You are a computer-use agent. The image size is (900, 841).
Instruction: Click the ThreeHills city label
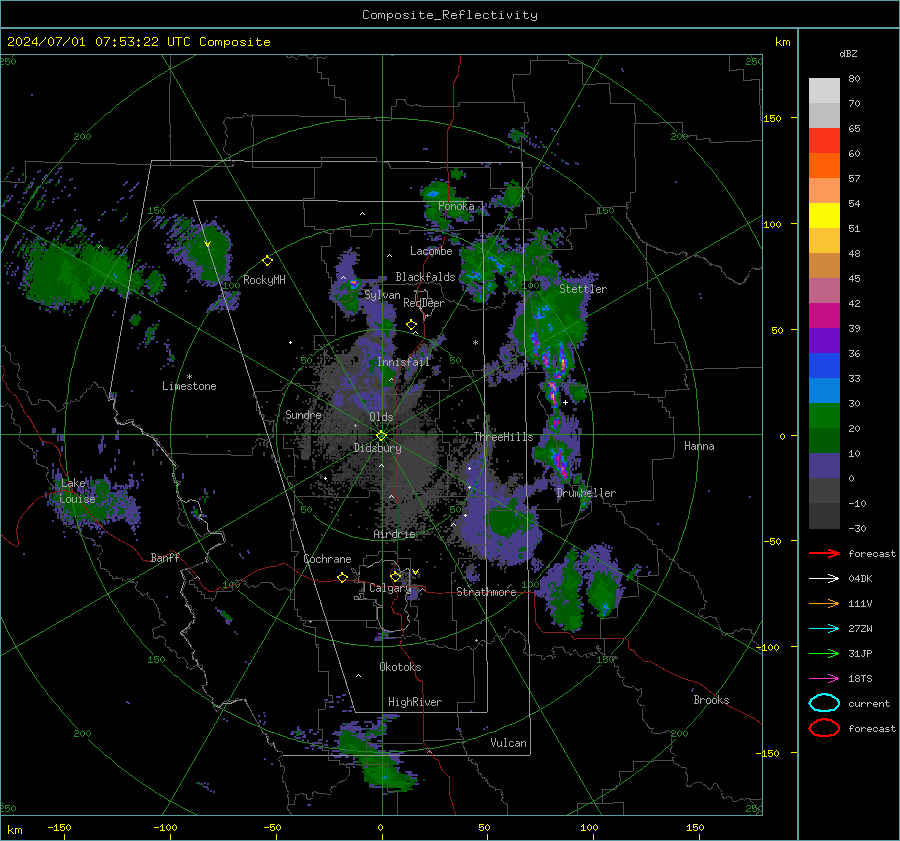pyautogui.click(x=503, y=437)
